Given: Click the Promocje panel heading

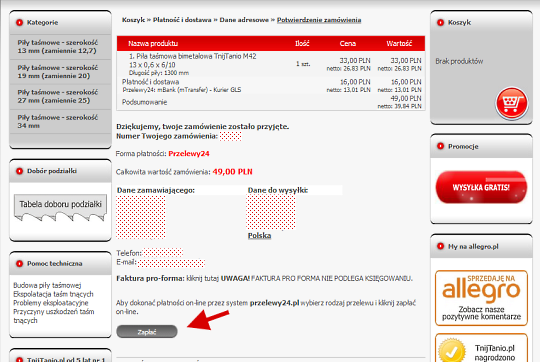Looking at the screenshot, I should 463,146.
